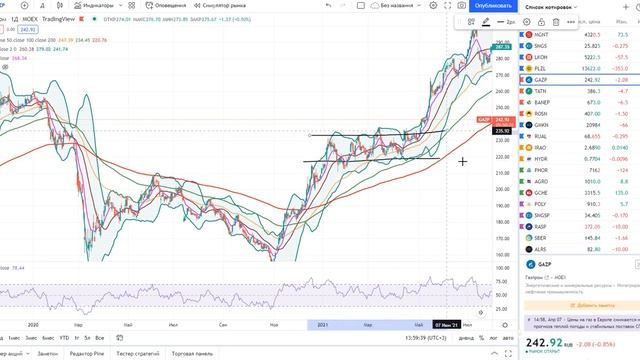This screenshot has height=360, width=640.
Task: Select PHOR in the watchlist
Action: tap(580, 170)
